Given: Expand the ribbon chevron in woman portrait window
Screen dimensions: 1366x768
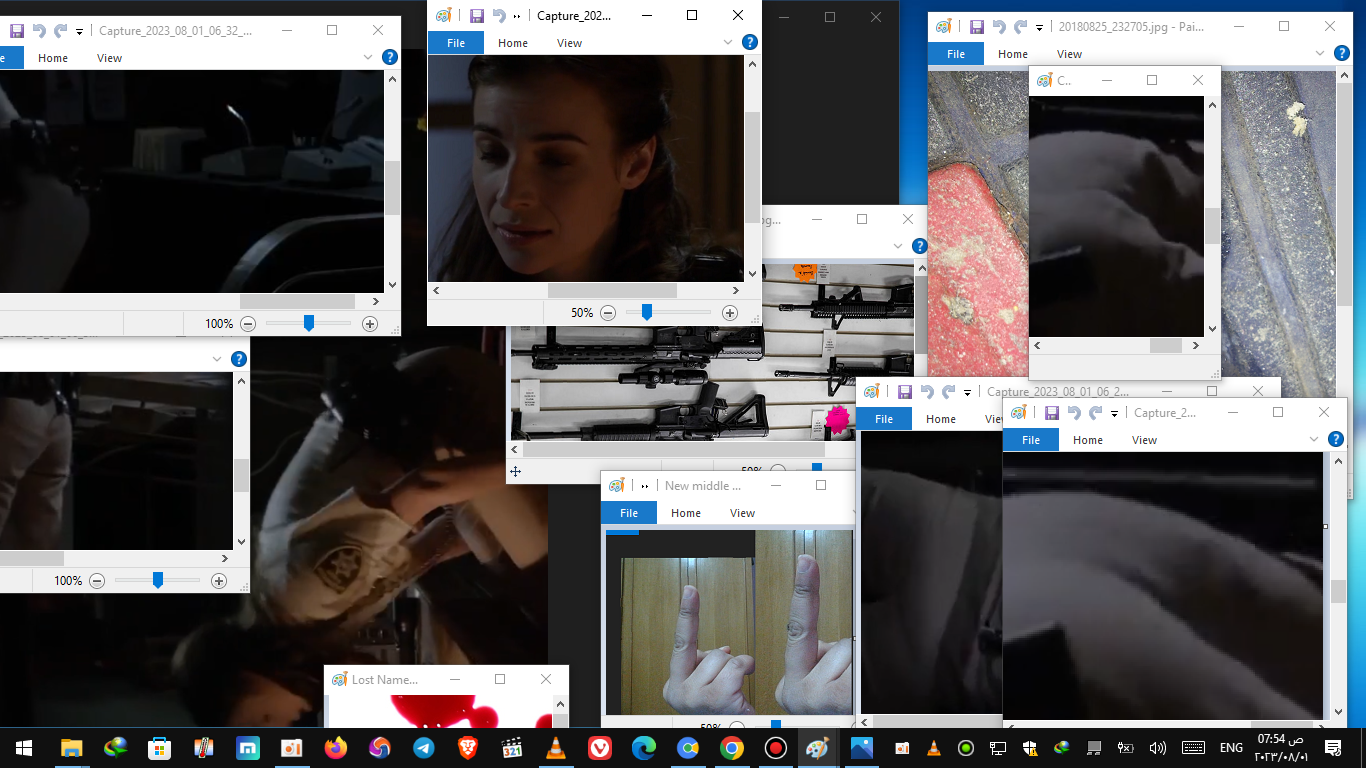Looking at the screenshot, I should [x=728, y=42].
